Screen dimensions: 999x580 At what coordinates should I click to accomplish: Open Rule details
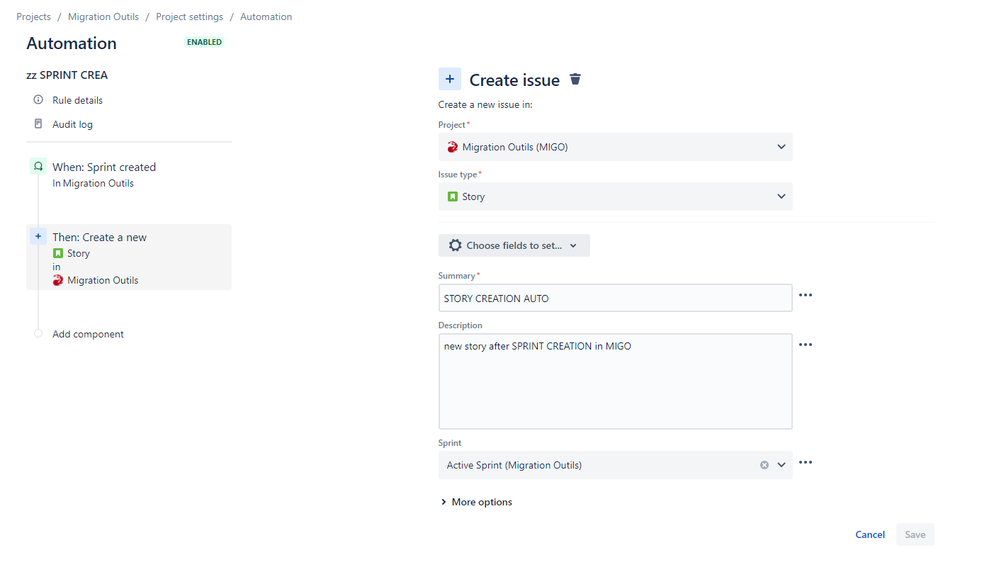pos(77,100)
